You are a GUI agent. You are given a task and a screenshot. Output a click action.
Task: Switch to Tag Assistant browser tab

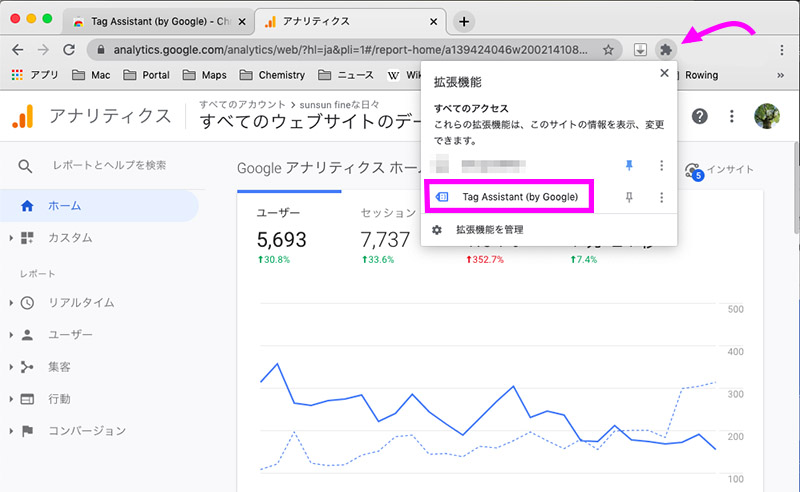point(158,21)
